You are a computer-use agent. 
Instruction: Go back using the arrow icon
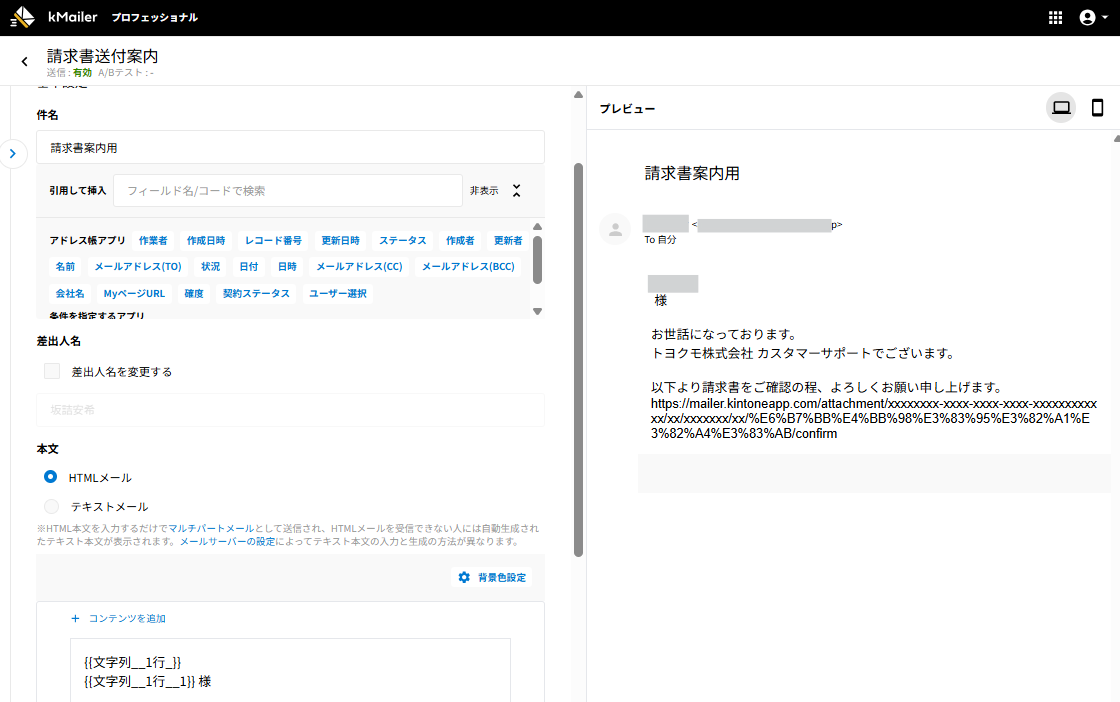[24, 62]
